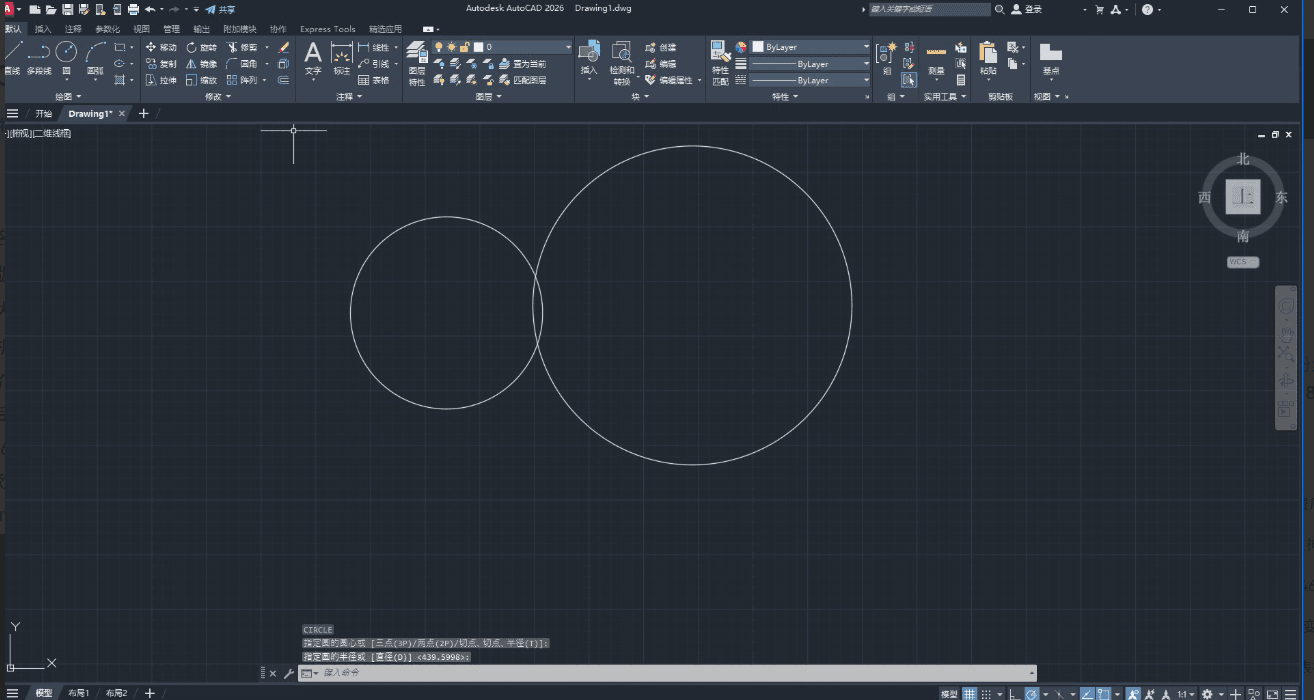The width and height of the screenshot is (1314, 700).
Task: Add a new drawing tab with plus
Action: (x=143, y=113)
